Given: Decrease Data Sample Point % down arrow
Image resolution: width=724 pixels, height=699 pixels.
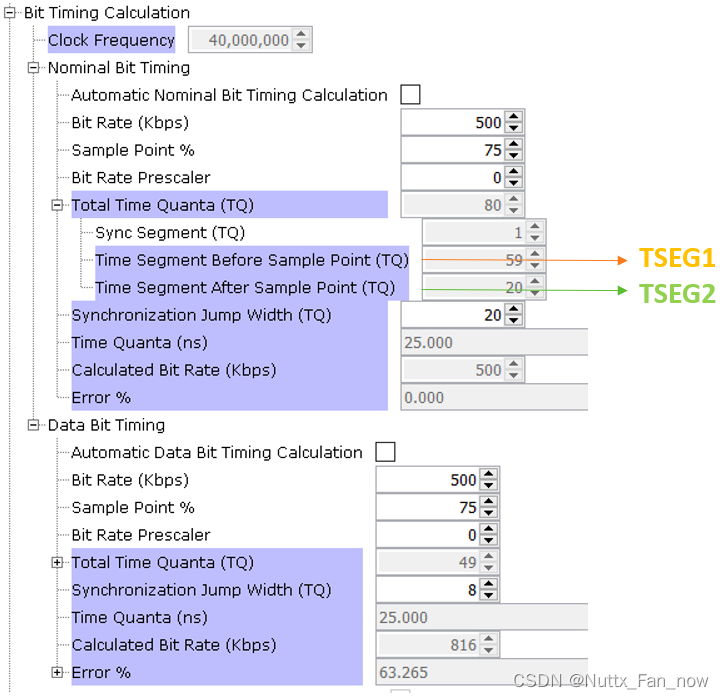Looking at the screenshot, I should [489, 513].
